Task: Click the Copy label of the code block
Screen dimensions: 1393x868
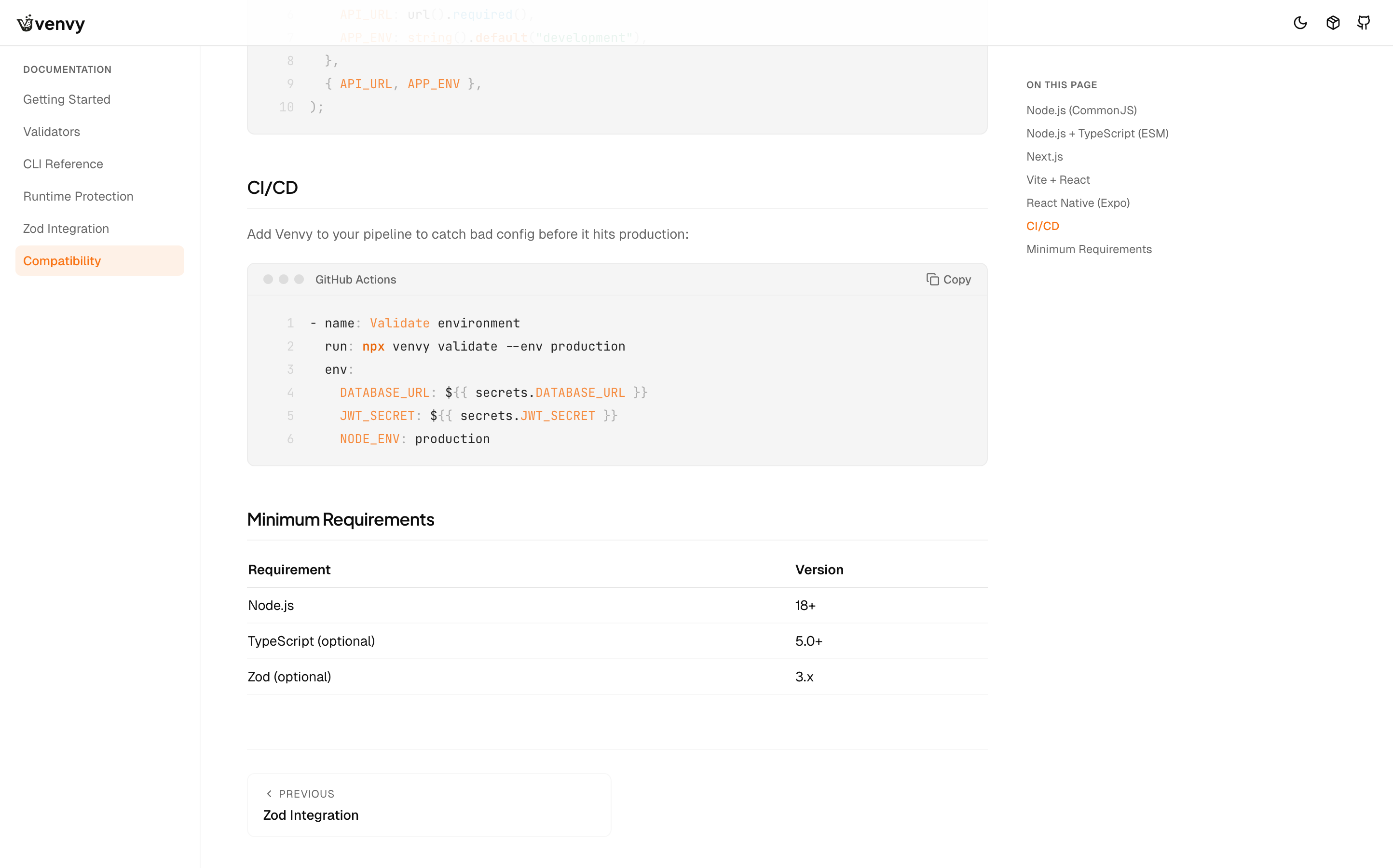Action: pos(956,280)
